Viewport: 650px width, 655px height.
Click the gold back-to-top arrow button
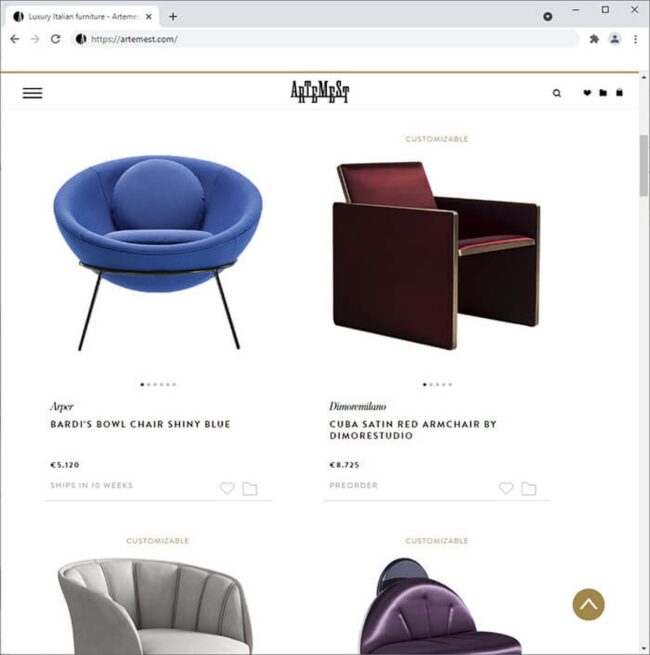(x=588, y=604)
